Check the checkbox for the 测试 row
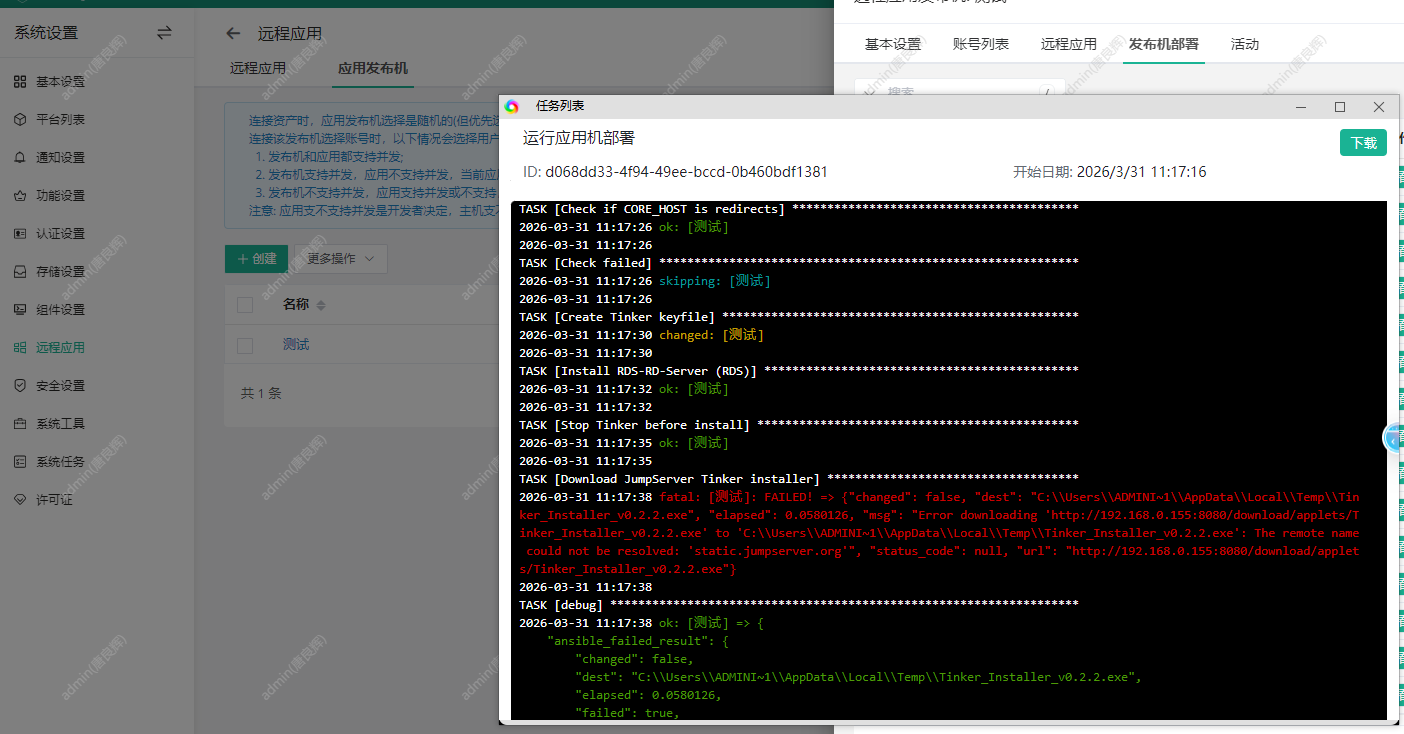Screen dimensions: 1404x734 click(245, 345)
